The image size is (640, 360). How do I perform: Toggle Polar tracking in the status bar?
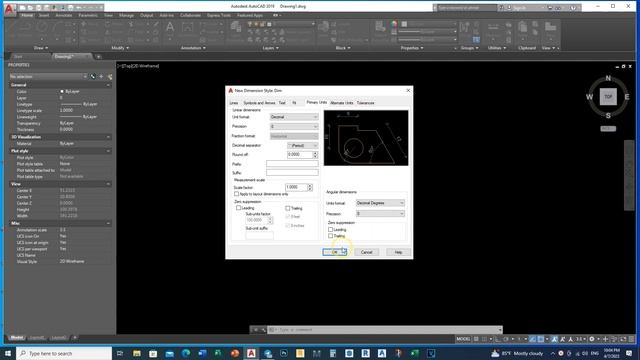506,339
